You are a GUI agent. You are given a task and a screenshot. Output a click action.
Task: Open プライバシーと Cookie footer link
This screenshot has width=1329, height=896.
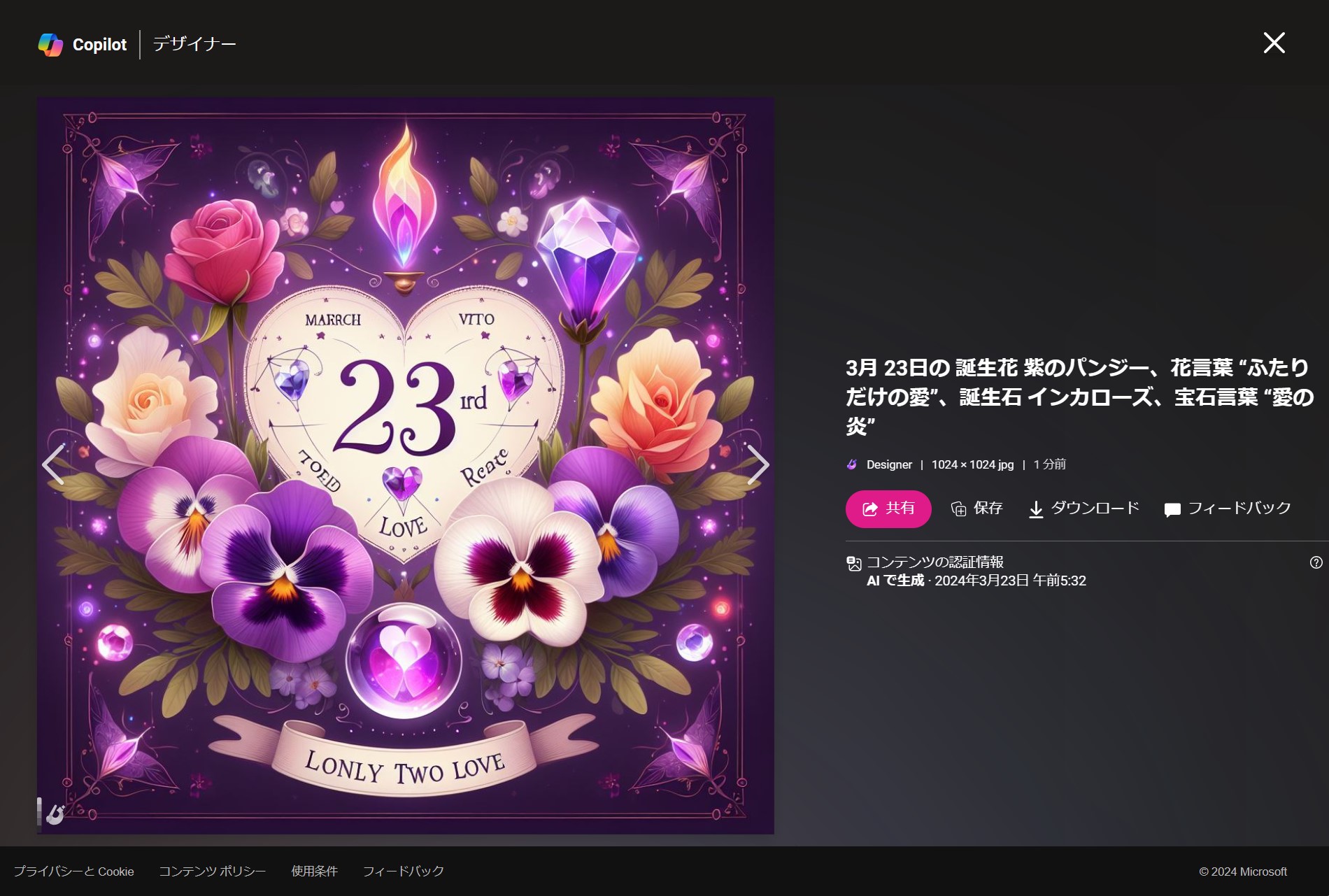pyautogui.click(x=74, y=872)
